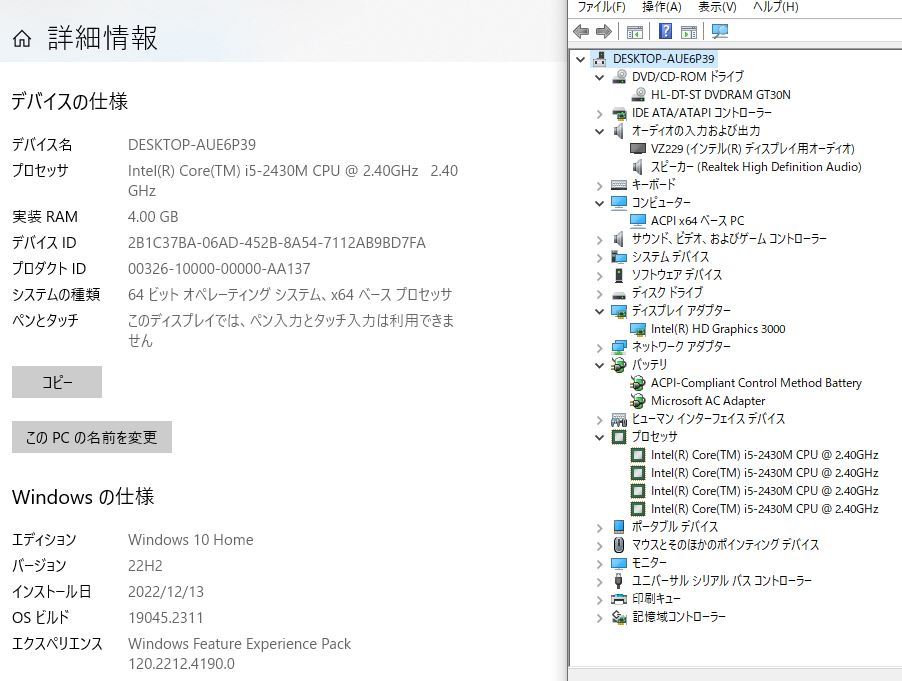Click the ポータブル デバイス icon
Viewport: 902px width, 681px height.
(619, 527)
